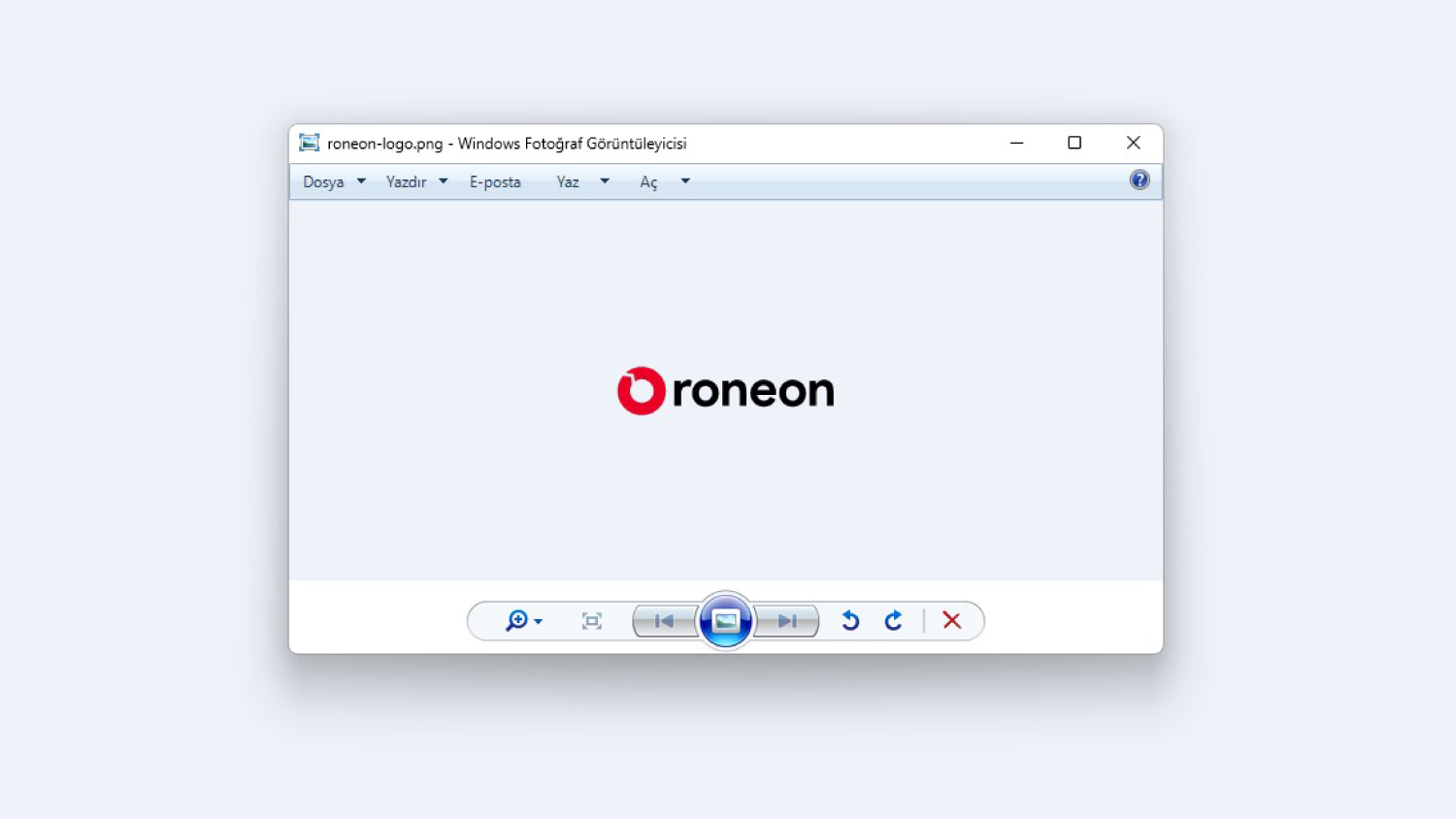This screenshot has width=1456, height=819.
Task: Minimize the photo viewer window
Action: tap(1017, 143)
